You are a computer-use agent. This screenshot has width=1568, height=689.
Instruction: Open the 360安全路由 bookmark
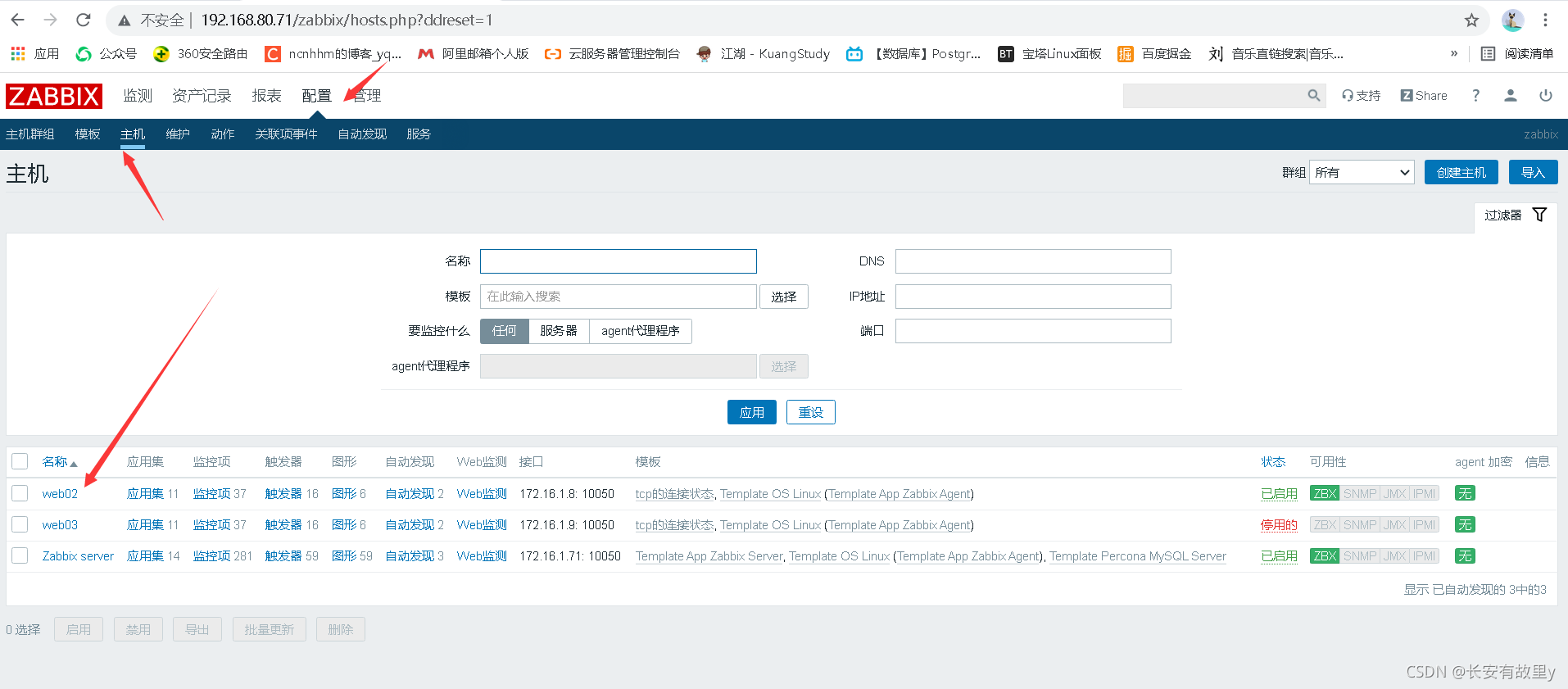(201, 53)
